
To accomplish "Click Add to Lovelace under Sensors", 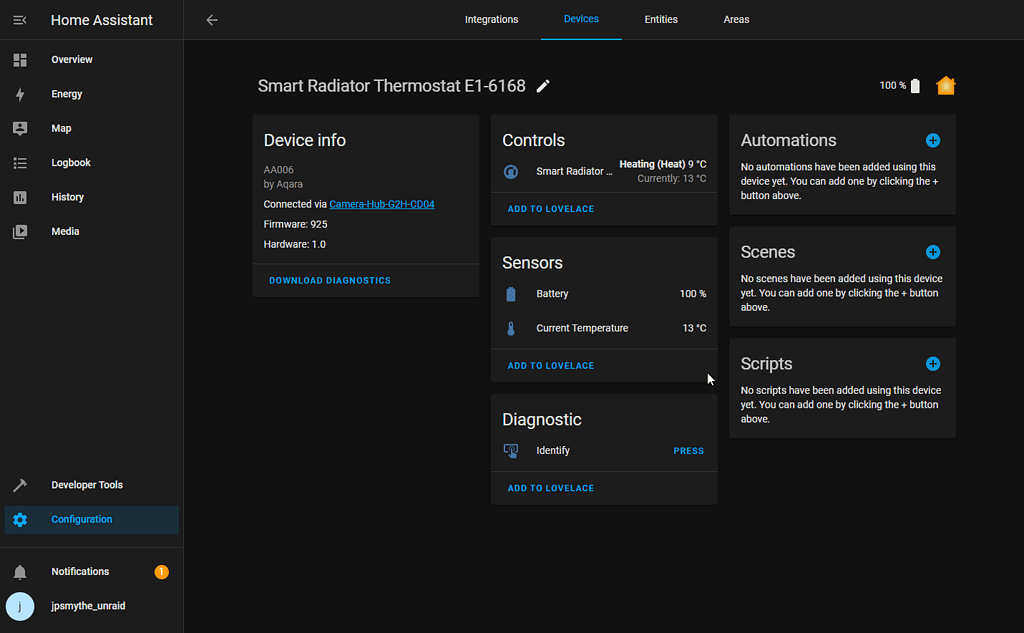I will coord(551,366).
